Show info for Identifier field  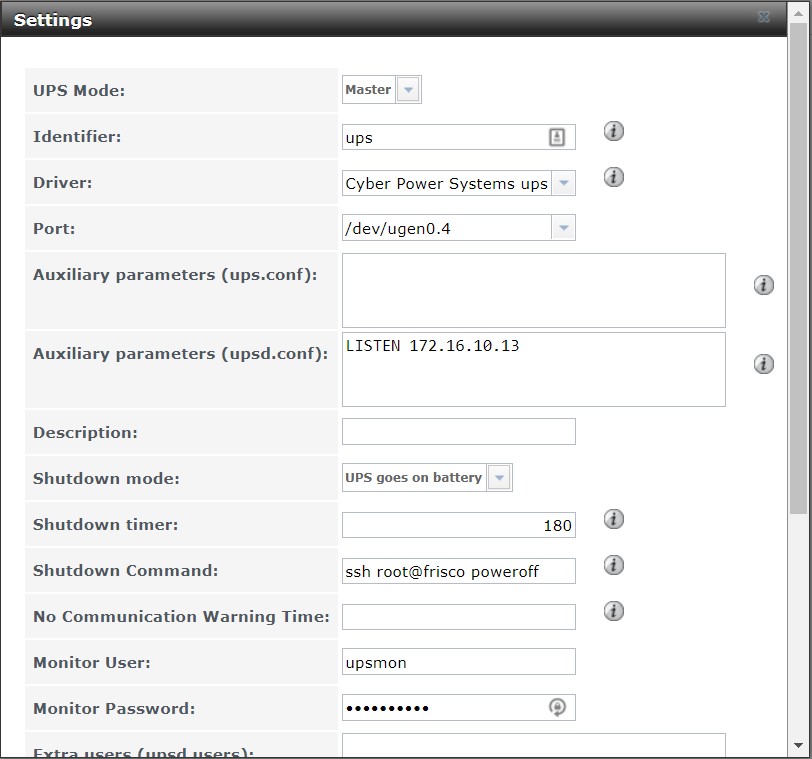pos(614,131)
